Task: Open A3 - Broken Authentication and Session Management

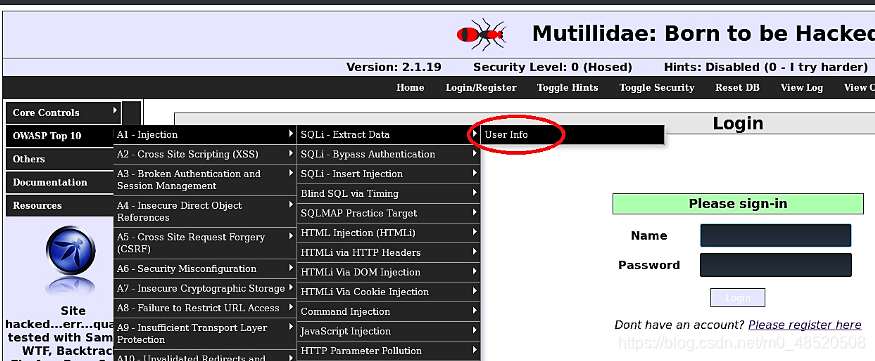Action: tap(205, 180)
